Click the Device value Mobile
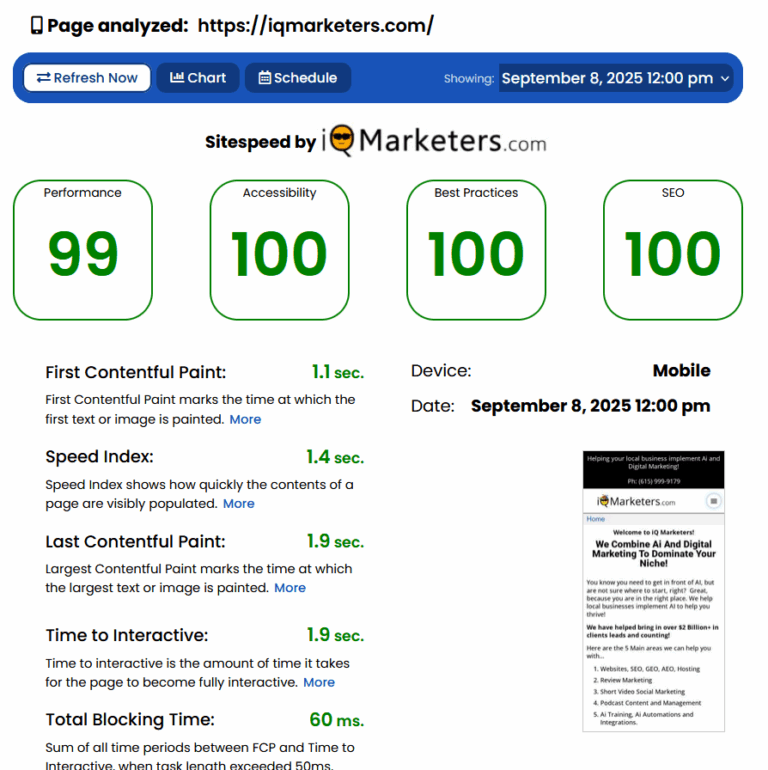 [681, 370]
